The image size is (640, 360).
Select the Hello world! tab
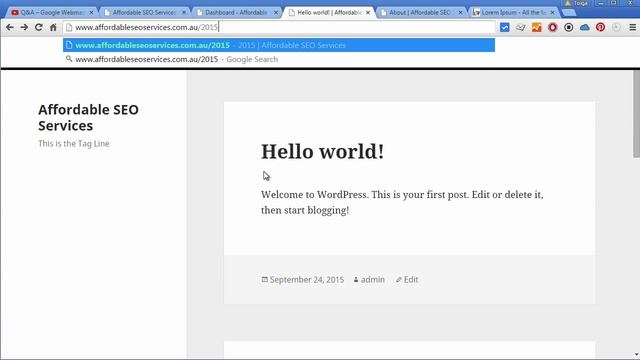tap(329, 13)
